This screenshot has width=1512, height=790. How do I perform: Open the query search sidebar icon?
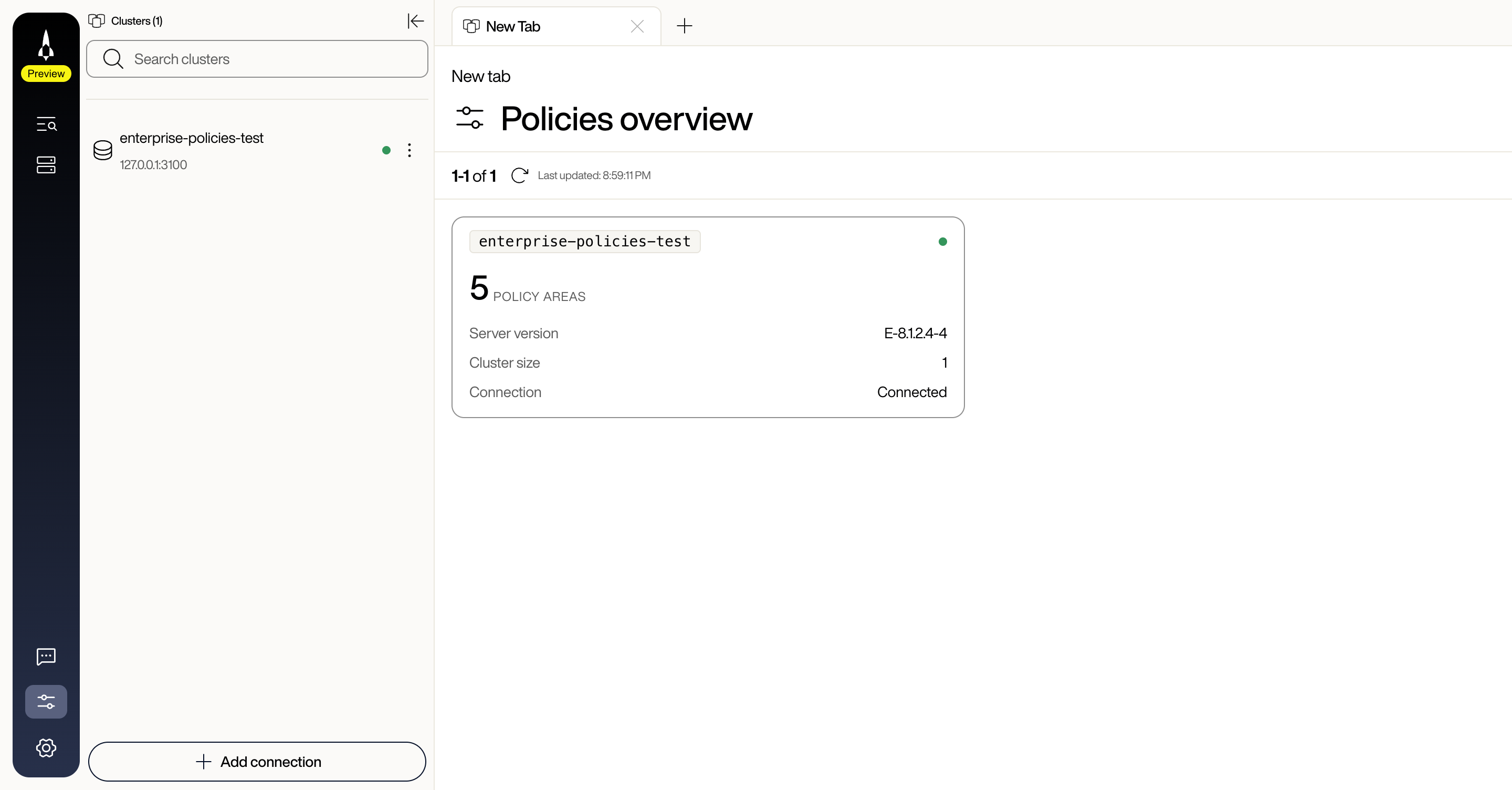[x=46, y=124]
